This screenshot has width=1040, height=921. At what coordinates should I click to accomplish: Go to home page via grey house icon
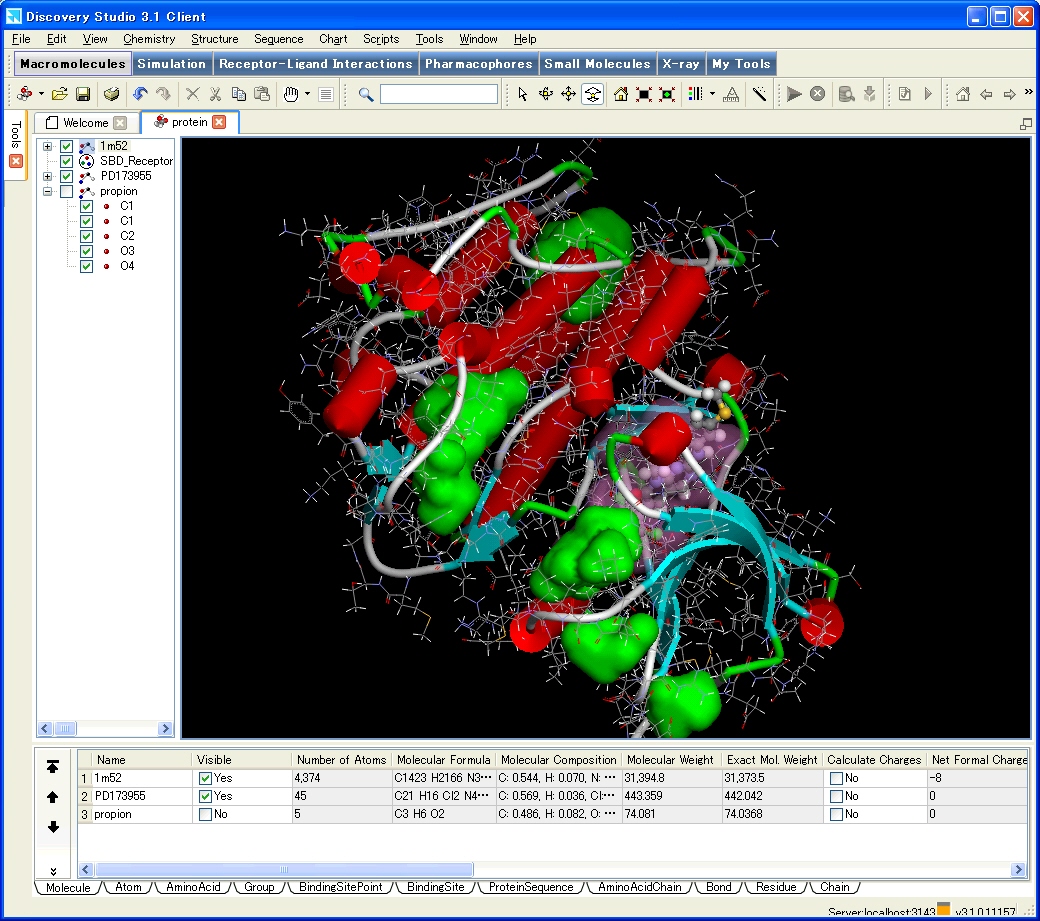(x=963, y=94)
